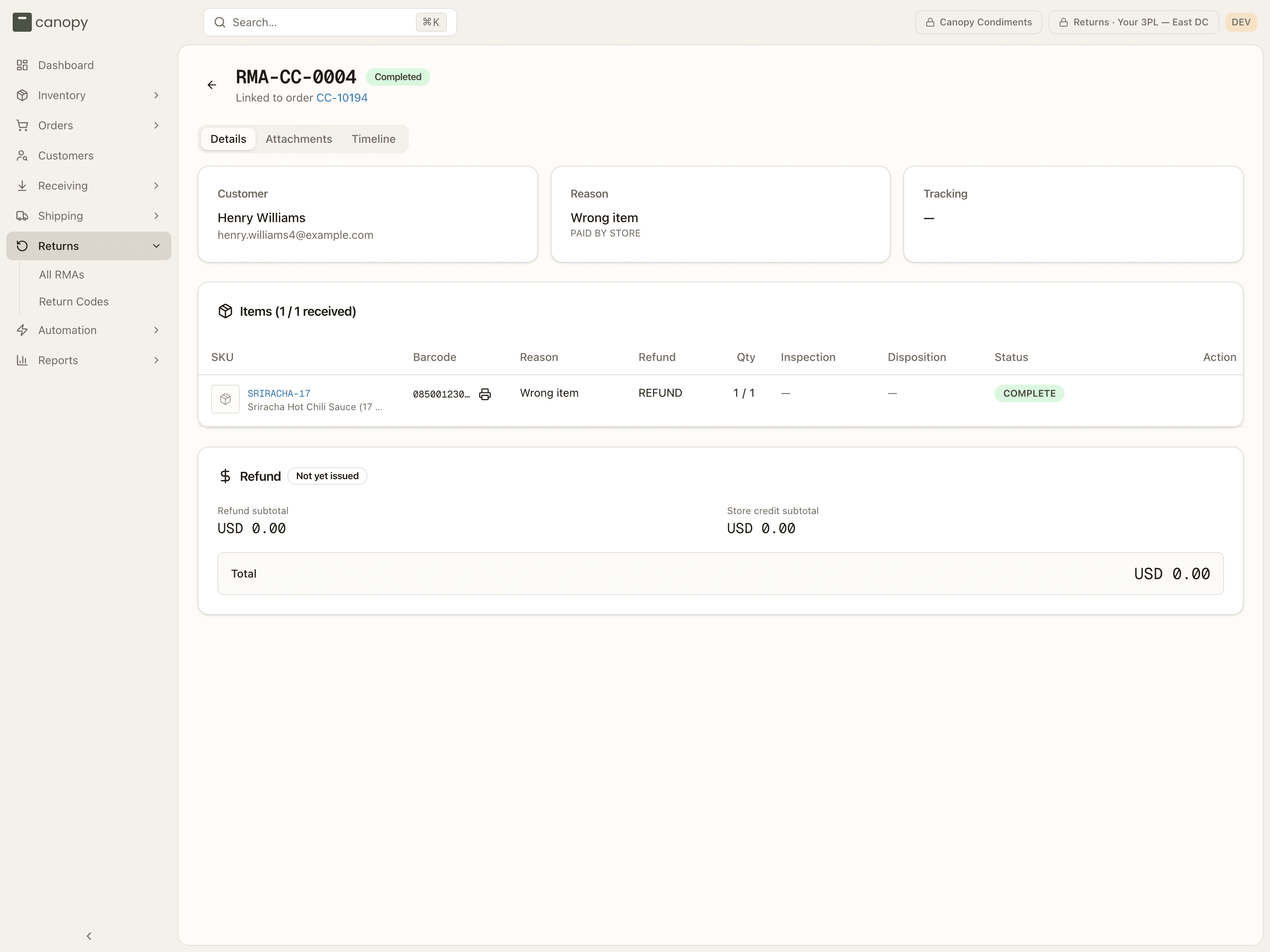Open Dashboard from the sidebar
The height and width of the screenshot is (952, 1270).
click(89, 65)
